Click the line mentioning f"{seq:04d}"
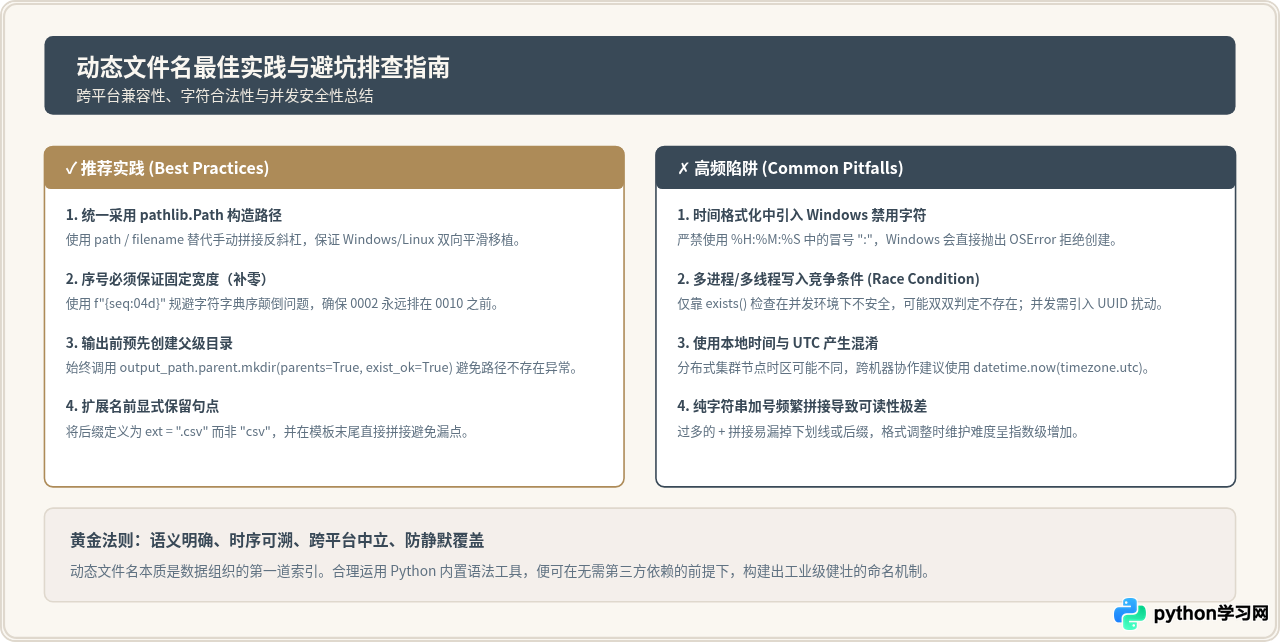 coord(282,304)
